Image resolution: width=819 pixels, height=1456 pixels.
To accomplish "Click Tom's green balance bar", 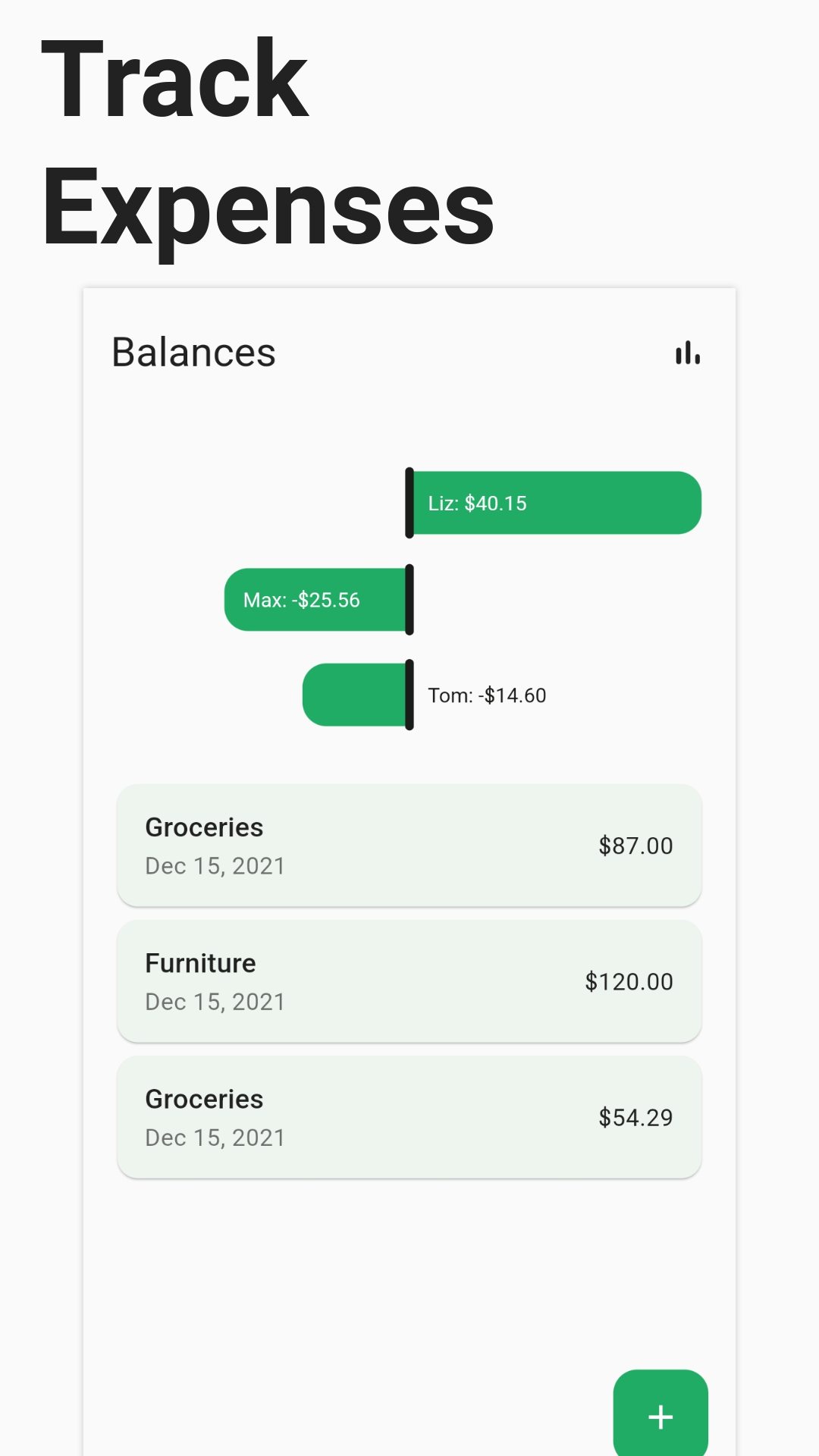I will [354, 695].
